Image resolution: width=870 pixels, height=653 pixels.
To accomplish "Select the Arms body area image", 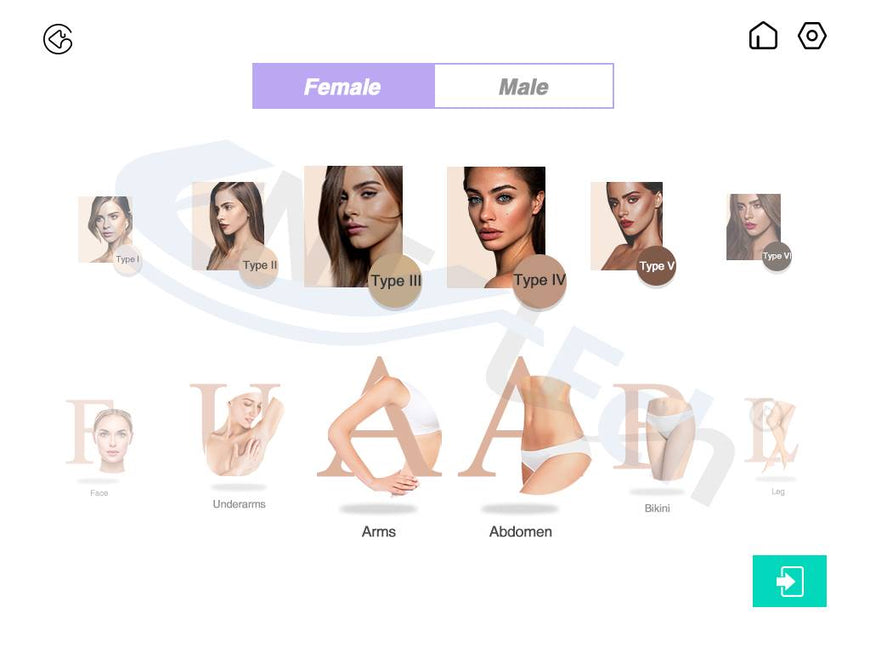I will (x=379, y=426).
